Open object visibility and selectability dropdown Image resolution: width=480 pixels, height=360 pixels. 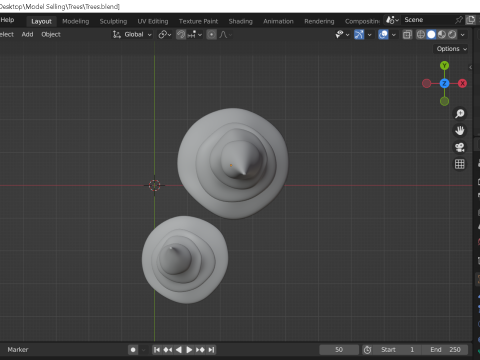(342, 34)
